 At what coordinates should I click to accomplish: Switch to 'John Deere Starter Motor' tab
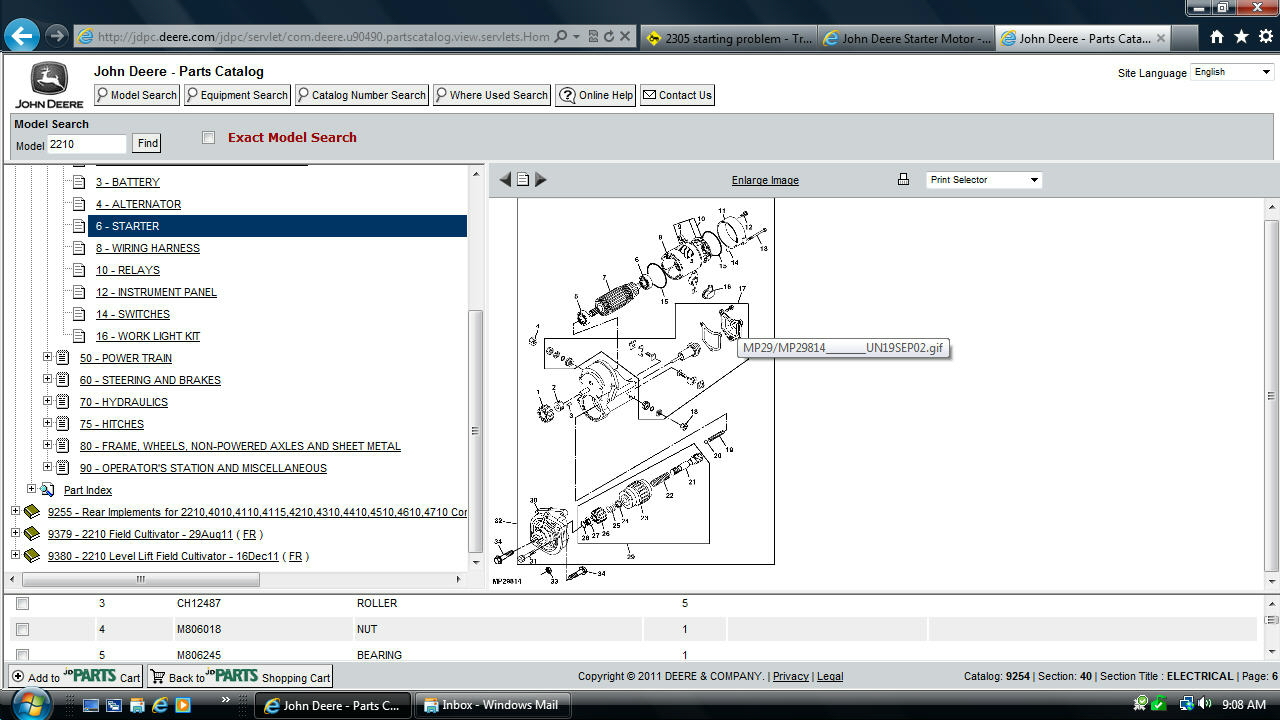906,38
